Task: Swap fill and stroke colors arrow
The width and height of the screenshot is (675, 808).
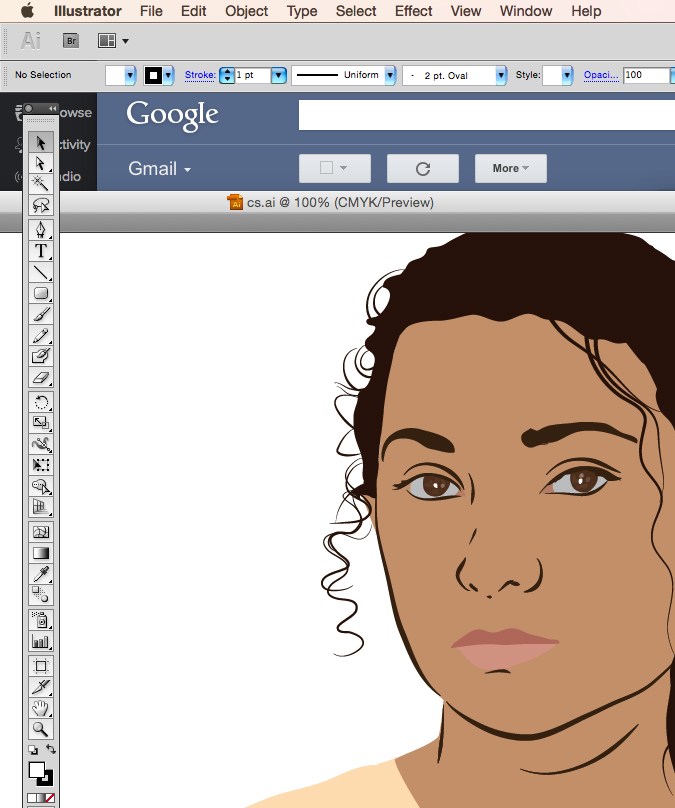Action: 51,750
